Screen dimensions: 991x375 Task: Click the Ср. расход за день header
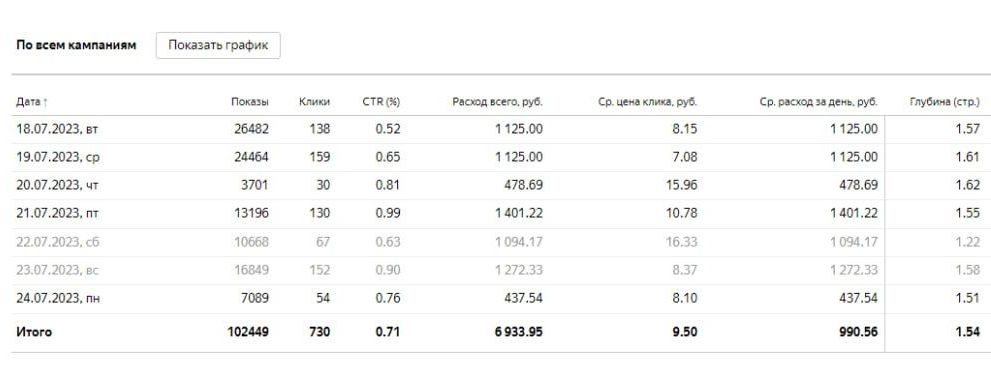tap(818, 102)
